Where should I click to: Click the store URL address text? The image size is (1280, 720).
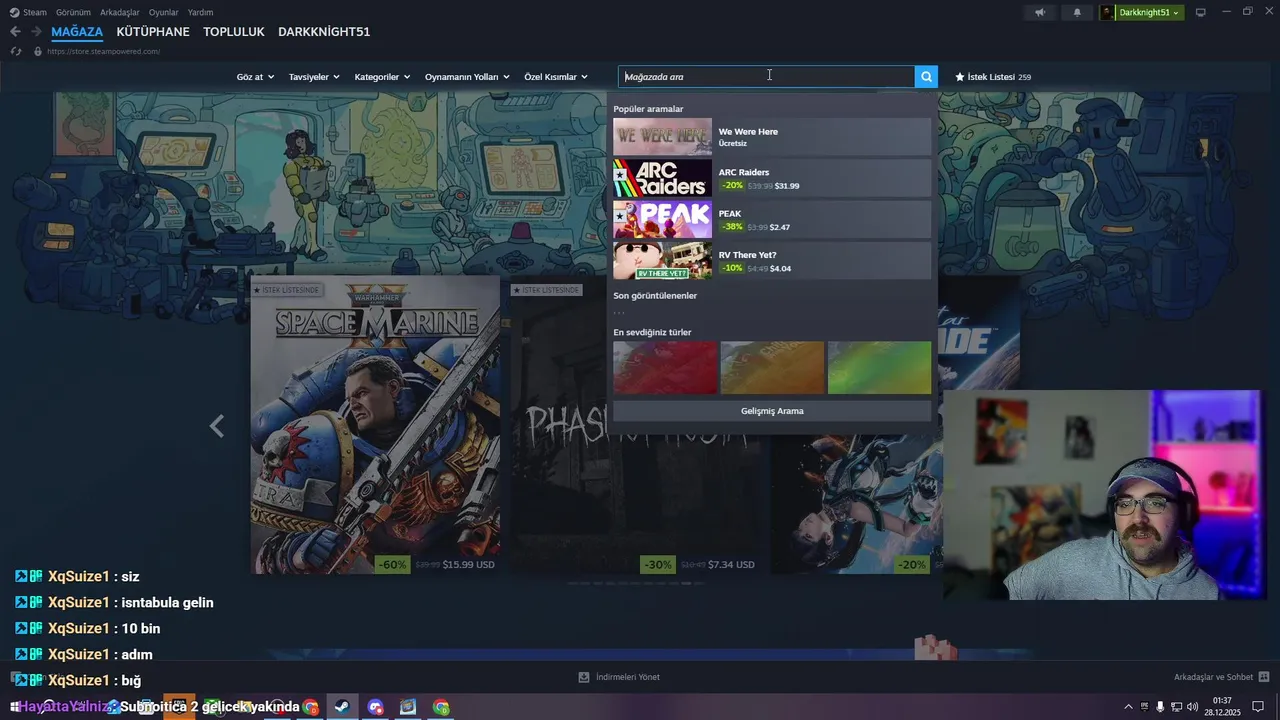pyautogui.click(x=103, y=51)
